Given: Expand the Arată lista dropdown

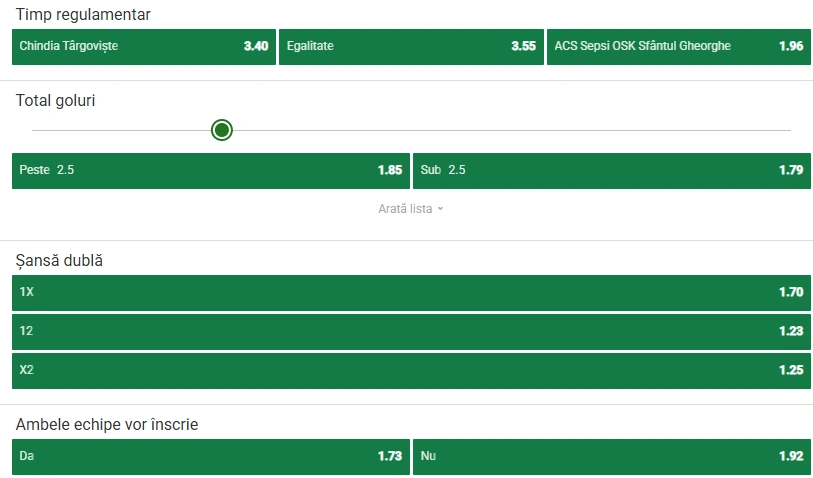Looking at the screenshot, I should click(411, 209).
